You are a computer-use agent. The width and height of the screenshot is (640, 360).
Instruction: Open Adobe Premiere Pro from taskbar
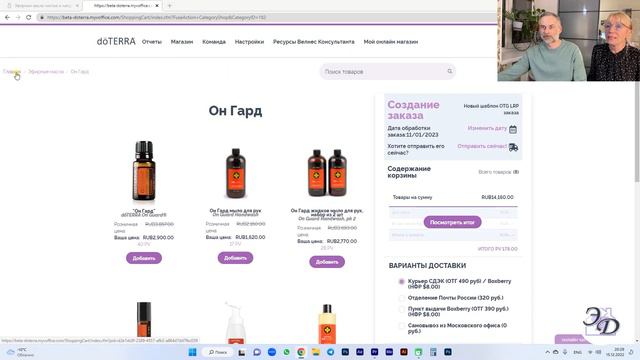tap(375, 352)
